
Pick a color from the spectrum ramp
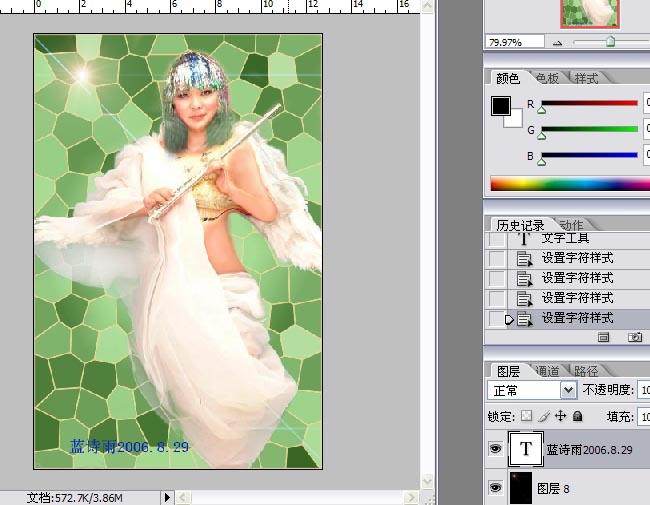570,184
